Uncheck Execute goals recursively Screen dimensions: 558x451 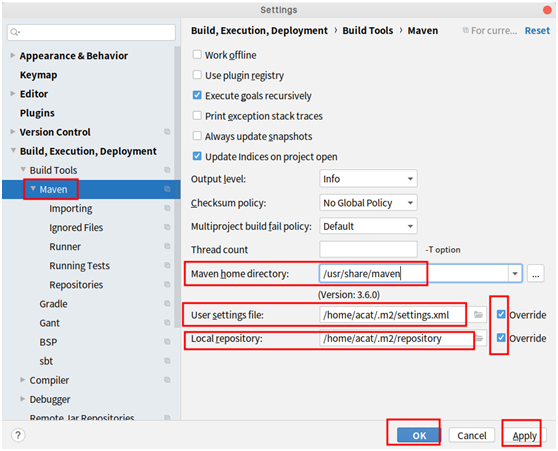(197, 95)
